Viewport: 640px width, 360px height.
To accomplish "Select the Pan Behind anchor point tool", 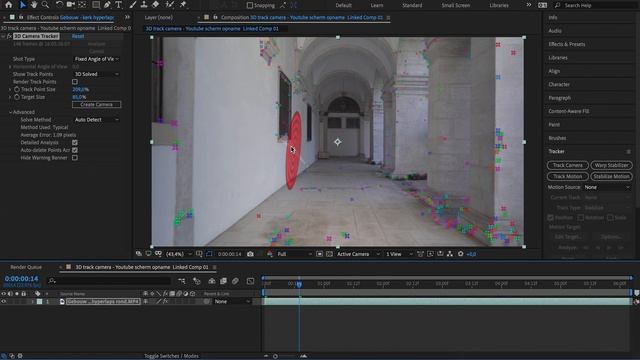I will click(x=82, y=5).
